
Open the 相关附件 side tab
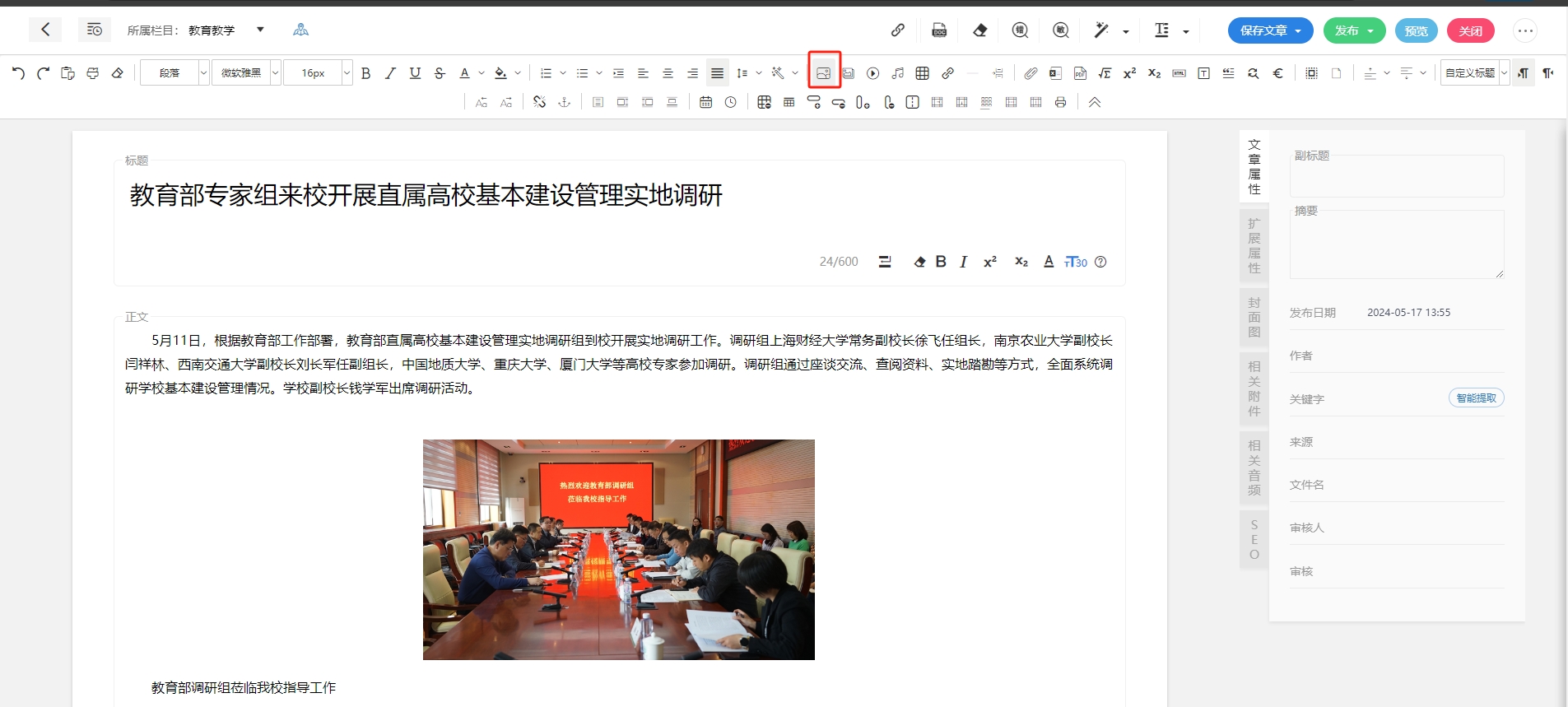[x=1254, y=388]
